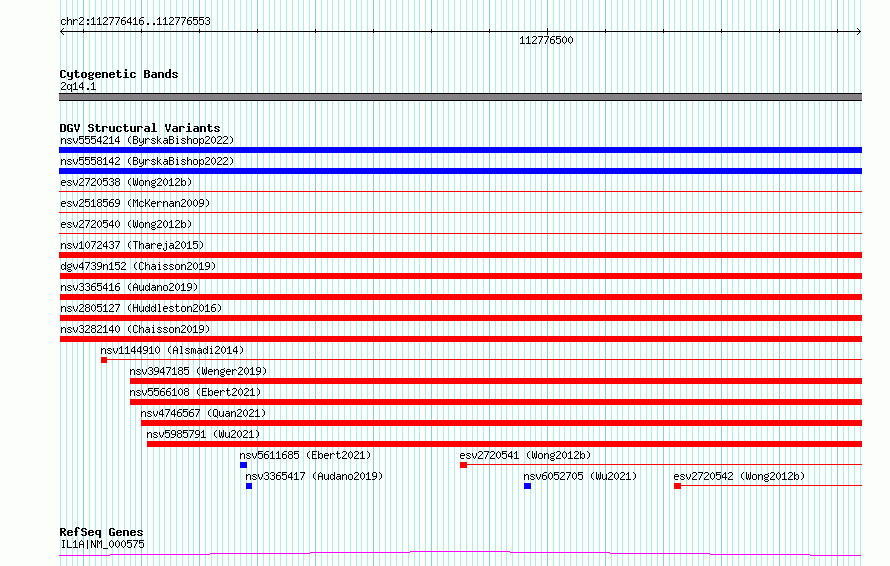Select nsv3947185 (Wenger2019) variant label
Screen dimensions: 890x566
click(x=198, y=371)
